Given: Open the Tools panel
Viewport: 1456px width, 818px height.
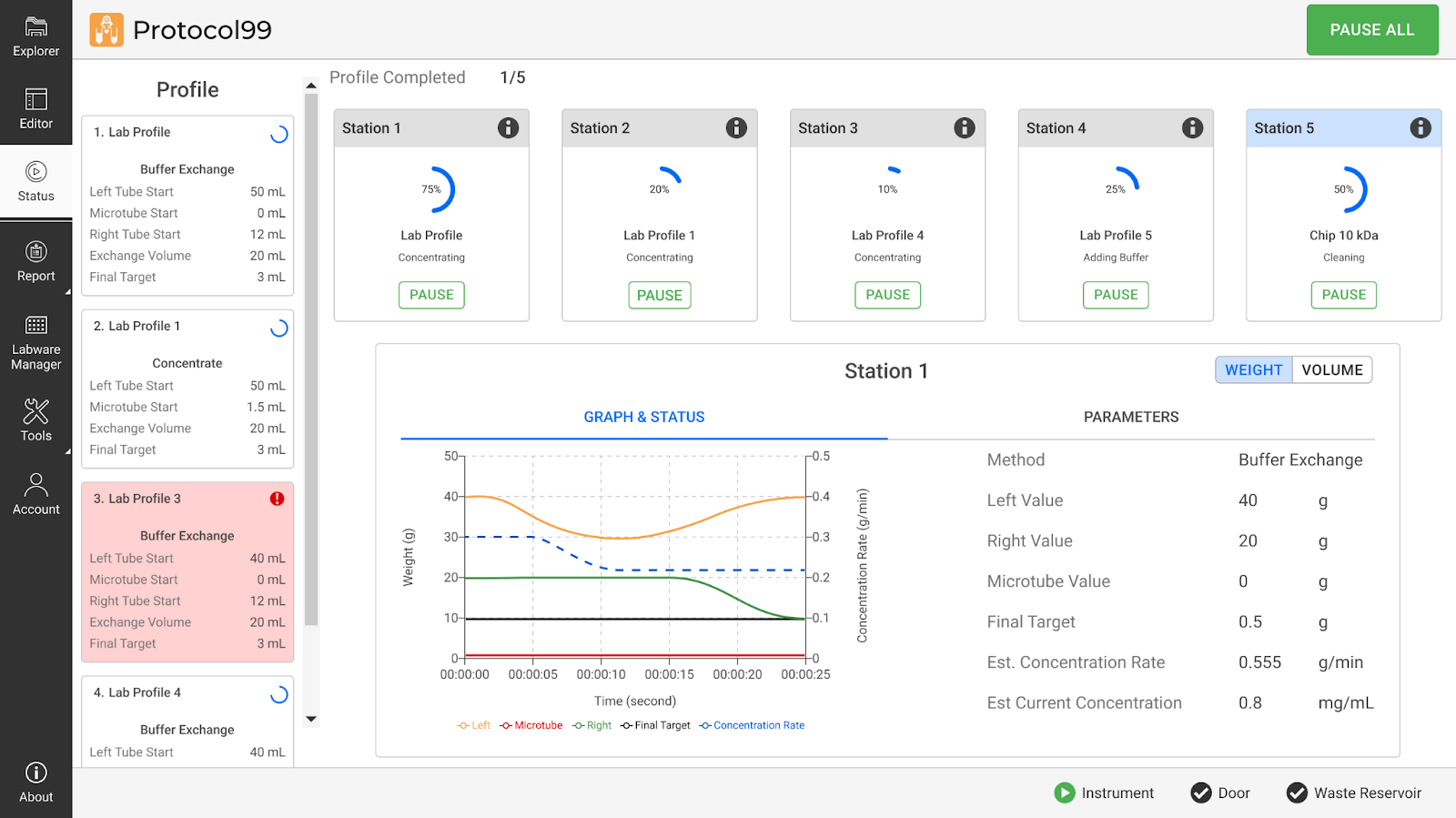Looking at the screenshot, I should 35,419.
